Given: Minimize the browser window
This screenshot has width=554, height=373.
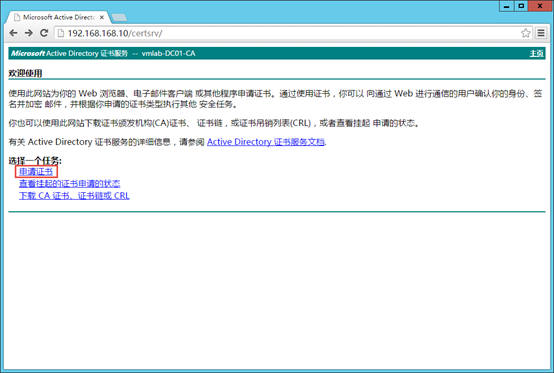Looking at the screenshot, I should (x=507, y=6).
